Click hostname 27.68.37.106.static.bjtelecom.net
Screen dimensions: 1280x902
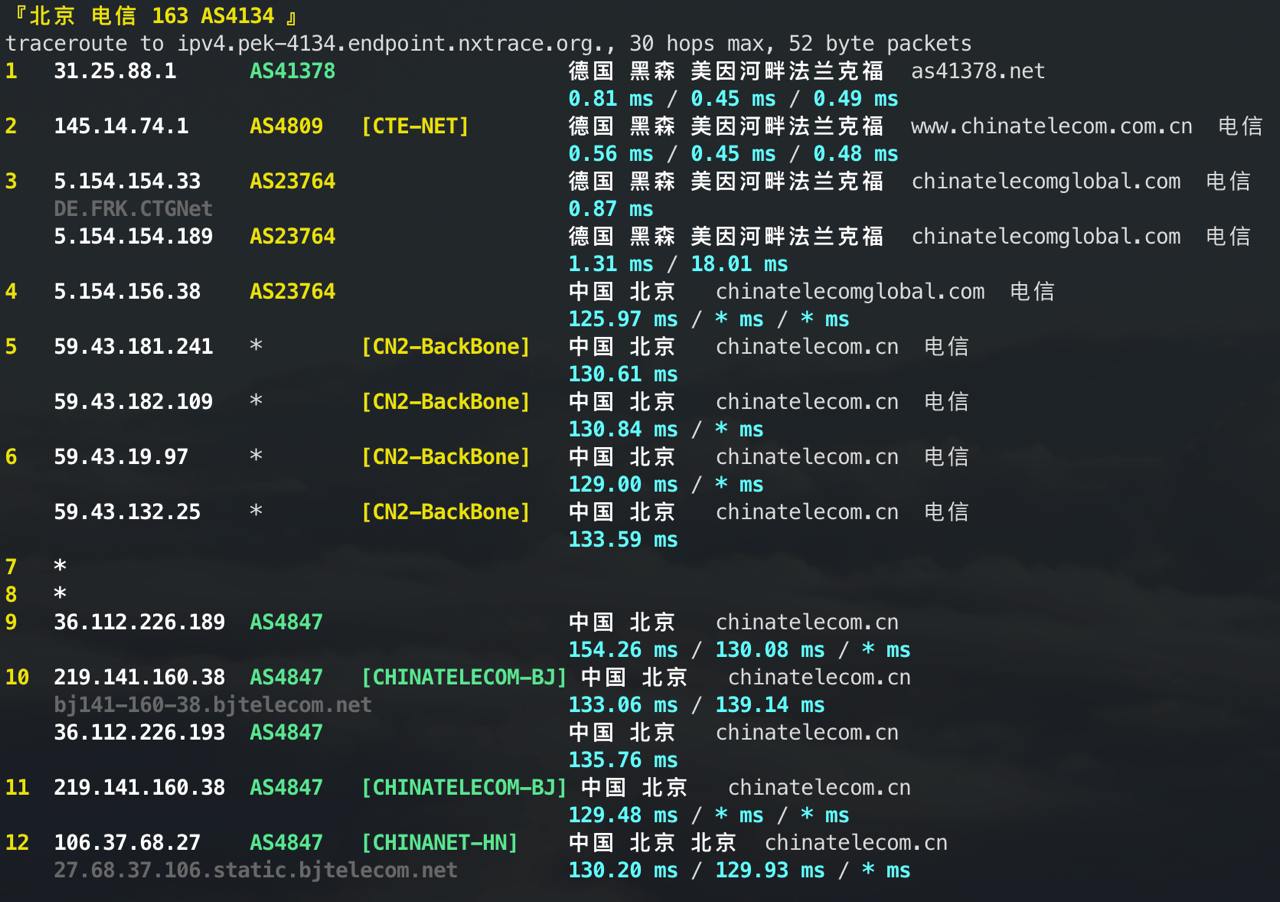254,870
